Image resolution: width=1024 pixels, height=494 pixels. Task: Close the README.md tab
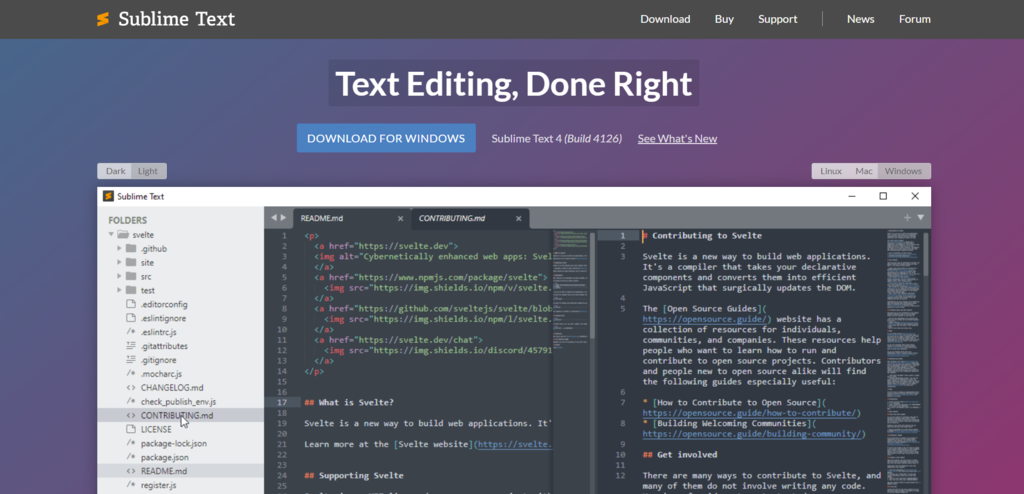click(x=401, y=218)
